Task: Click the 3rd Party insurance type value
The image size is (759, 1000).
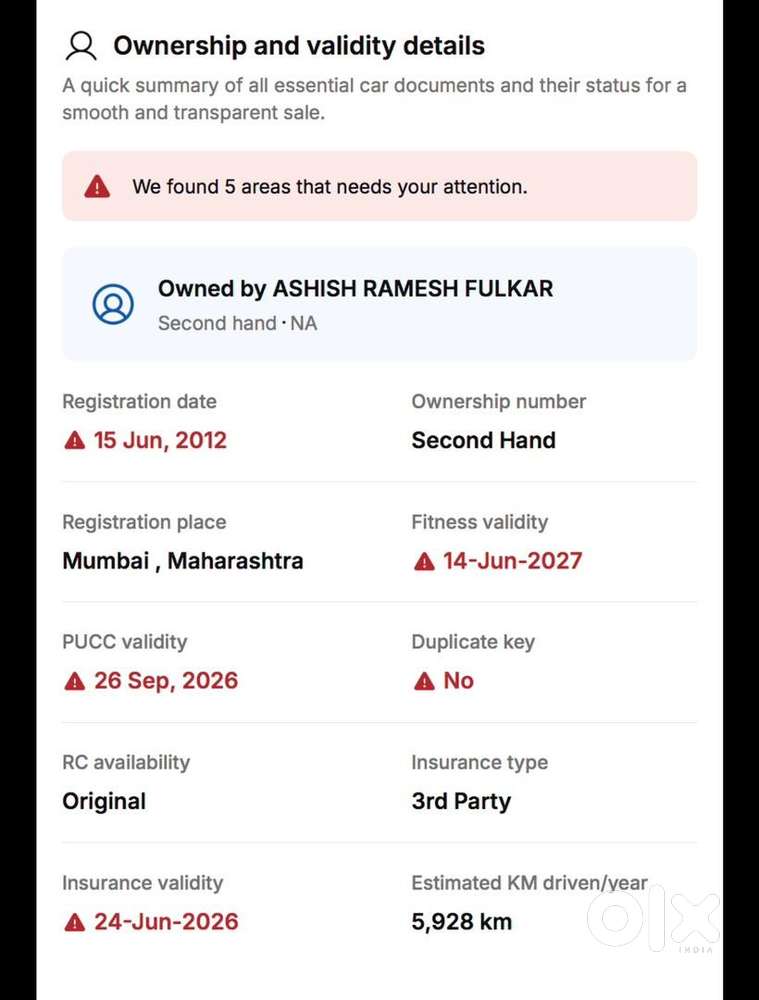Action: (461, 802)
